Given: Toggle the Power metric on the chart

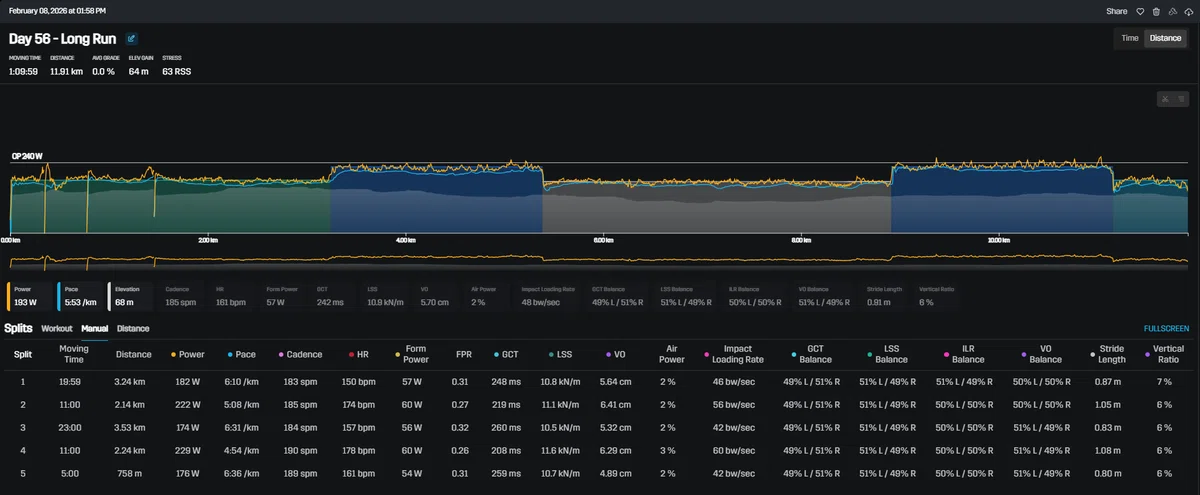Looking at the screenshot, I should (30, 296).
